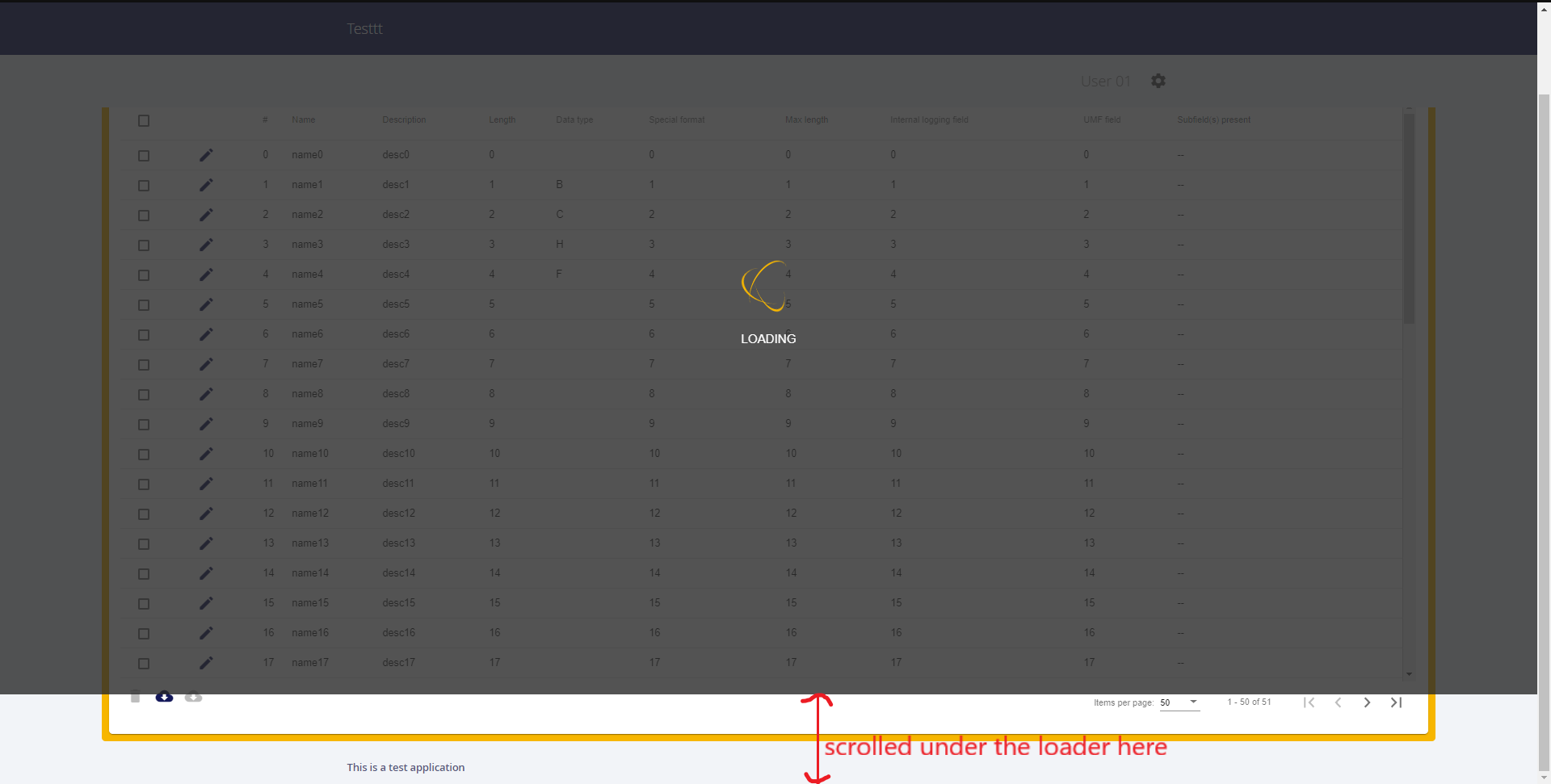Open the Items per page dropdown
The image size is (1551, 784).
(1179, 702)
